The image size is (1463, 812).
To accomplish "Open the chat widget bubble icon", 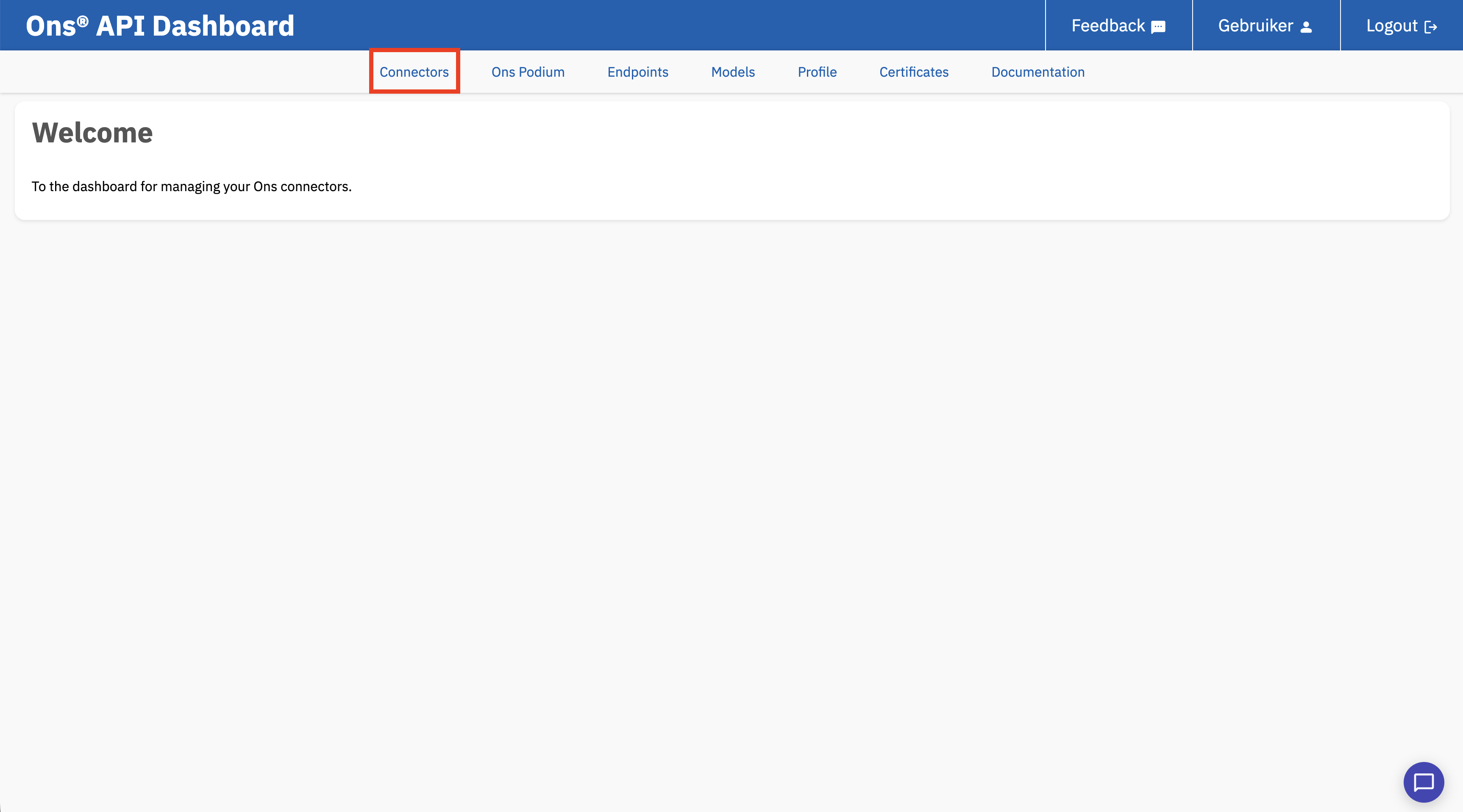I will pos(1423,782).
